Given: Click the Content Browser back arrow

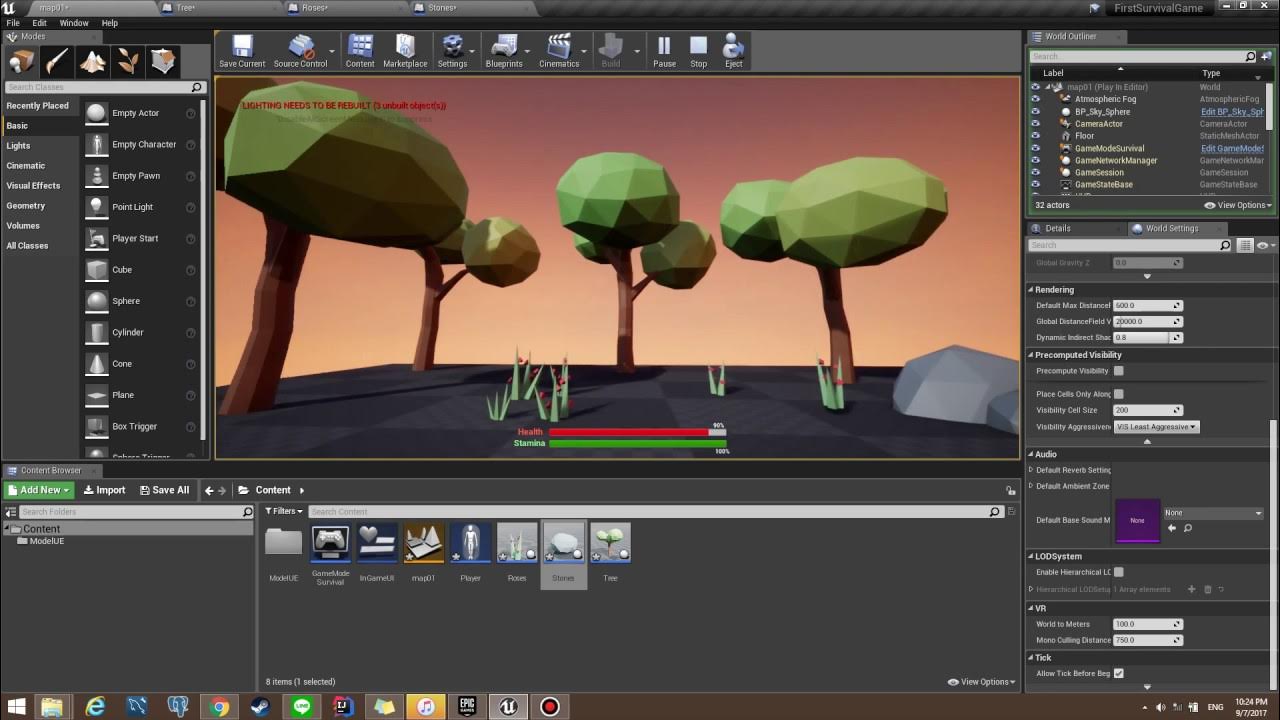Looking at the screenshot, I should pyautogui.click(x=209, y=490).
